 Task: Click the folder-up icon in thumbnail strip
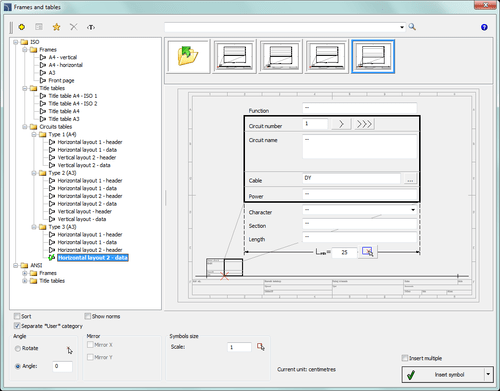(x=188, y=56)
